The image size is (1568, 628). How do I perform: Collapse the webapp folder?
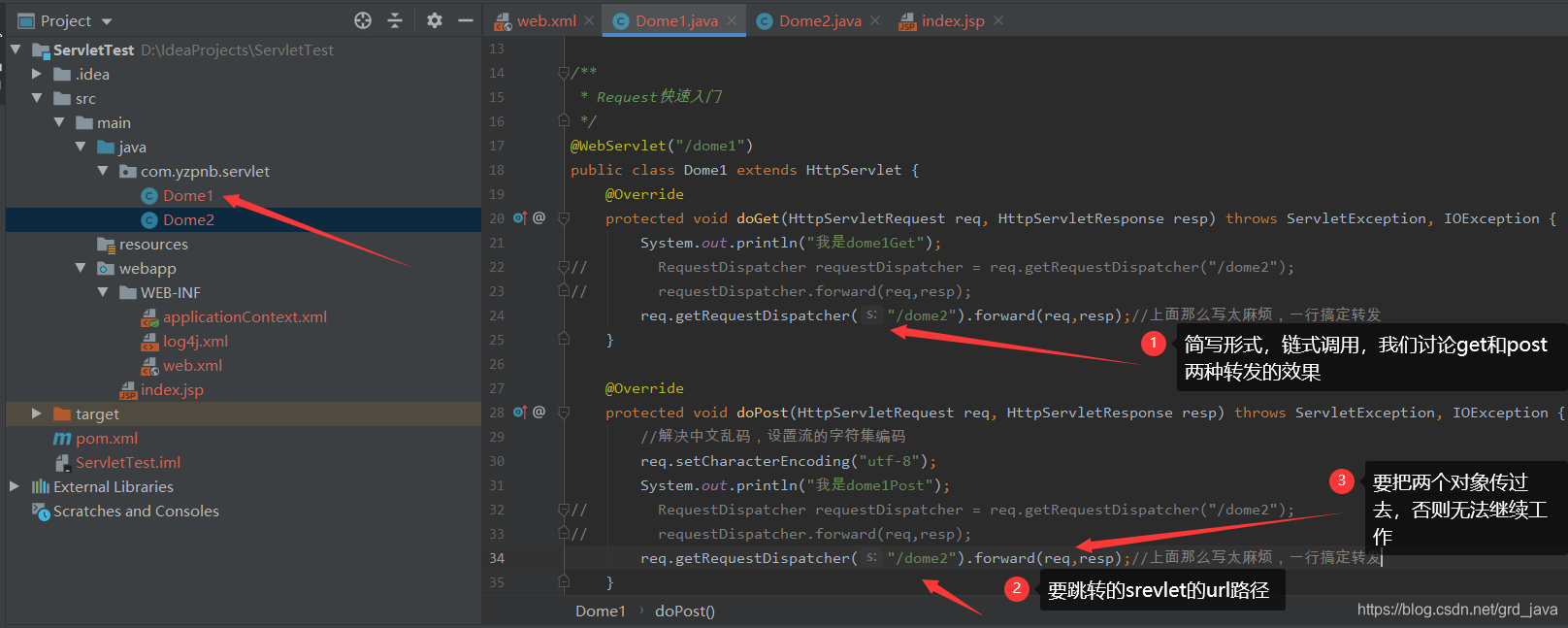[x=81, y=268]
